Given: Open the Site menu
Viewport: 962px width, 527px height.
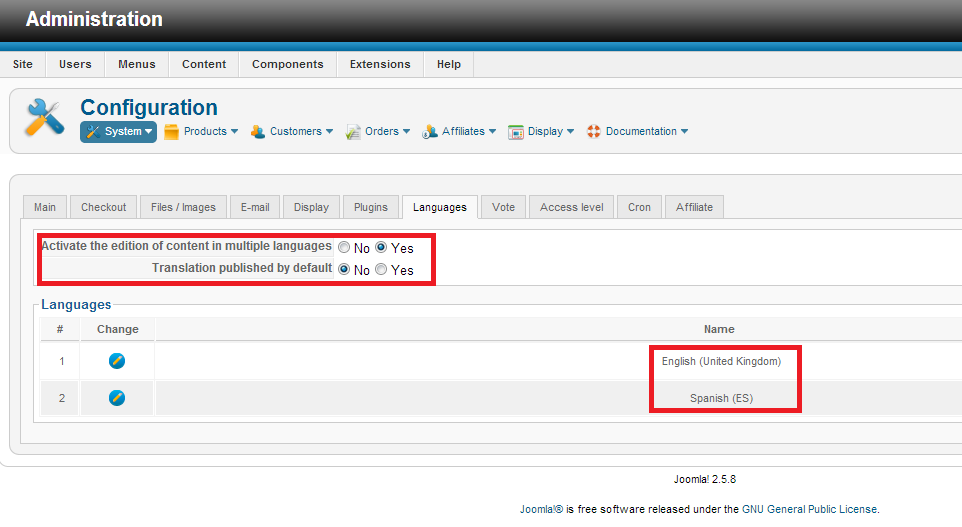Looking at the screenshot, I should point(23,64).
